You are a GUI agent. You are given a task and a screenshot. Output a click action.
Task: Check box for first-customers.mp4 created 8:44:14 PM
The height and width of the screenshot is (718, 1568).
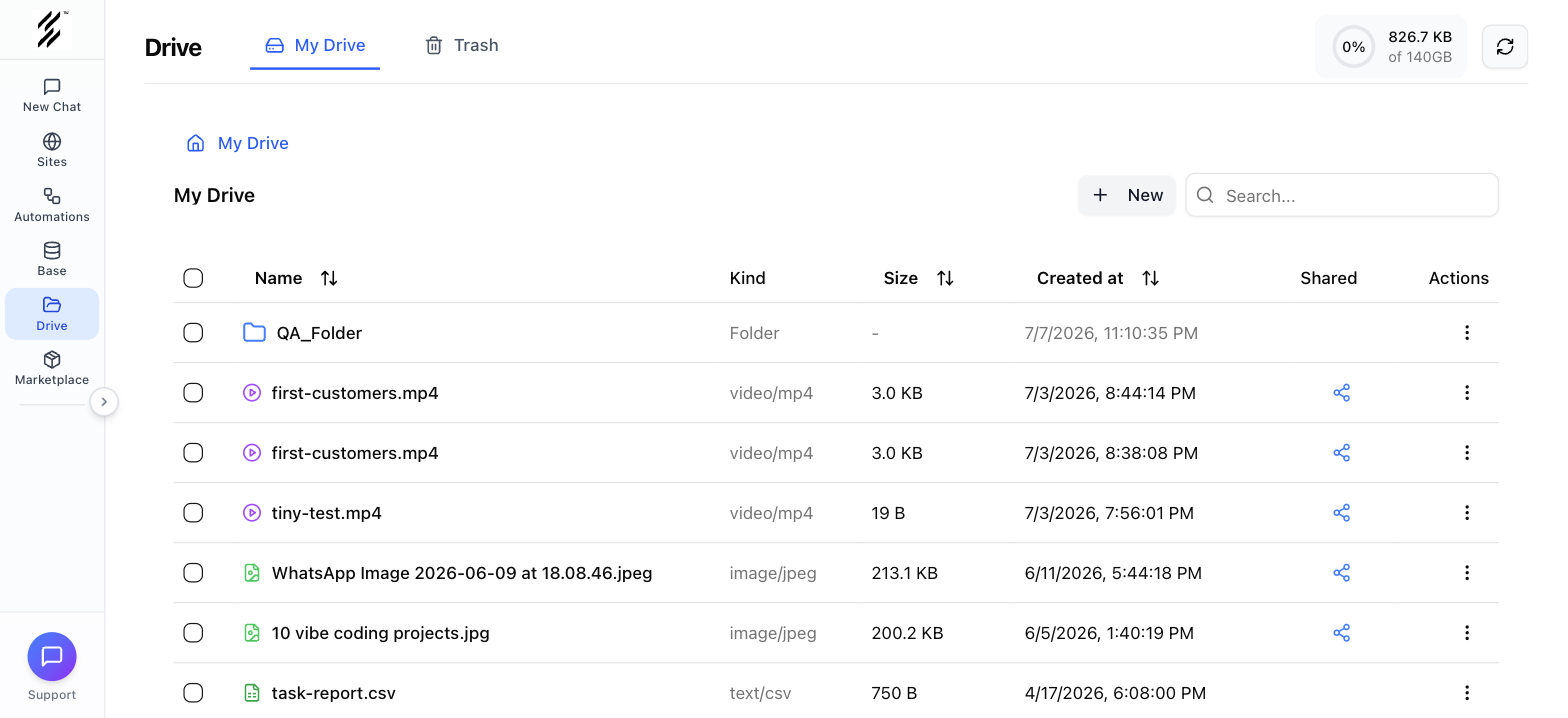pos(193,393)
